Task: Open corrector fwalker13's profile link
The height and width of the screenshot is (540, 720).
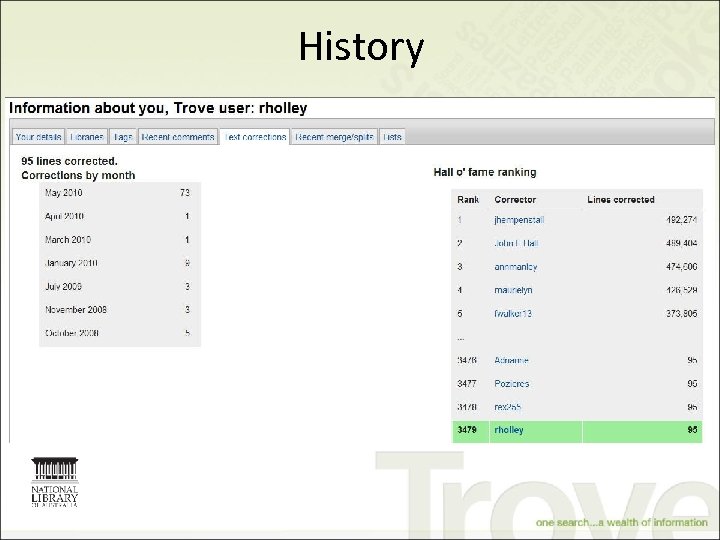Action: [513, 314]
